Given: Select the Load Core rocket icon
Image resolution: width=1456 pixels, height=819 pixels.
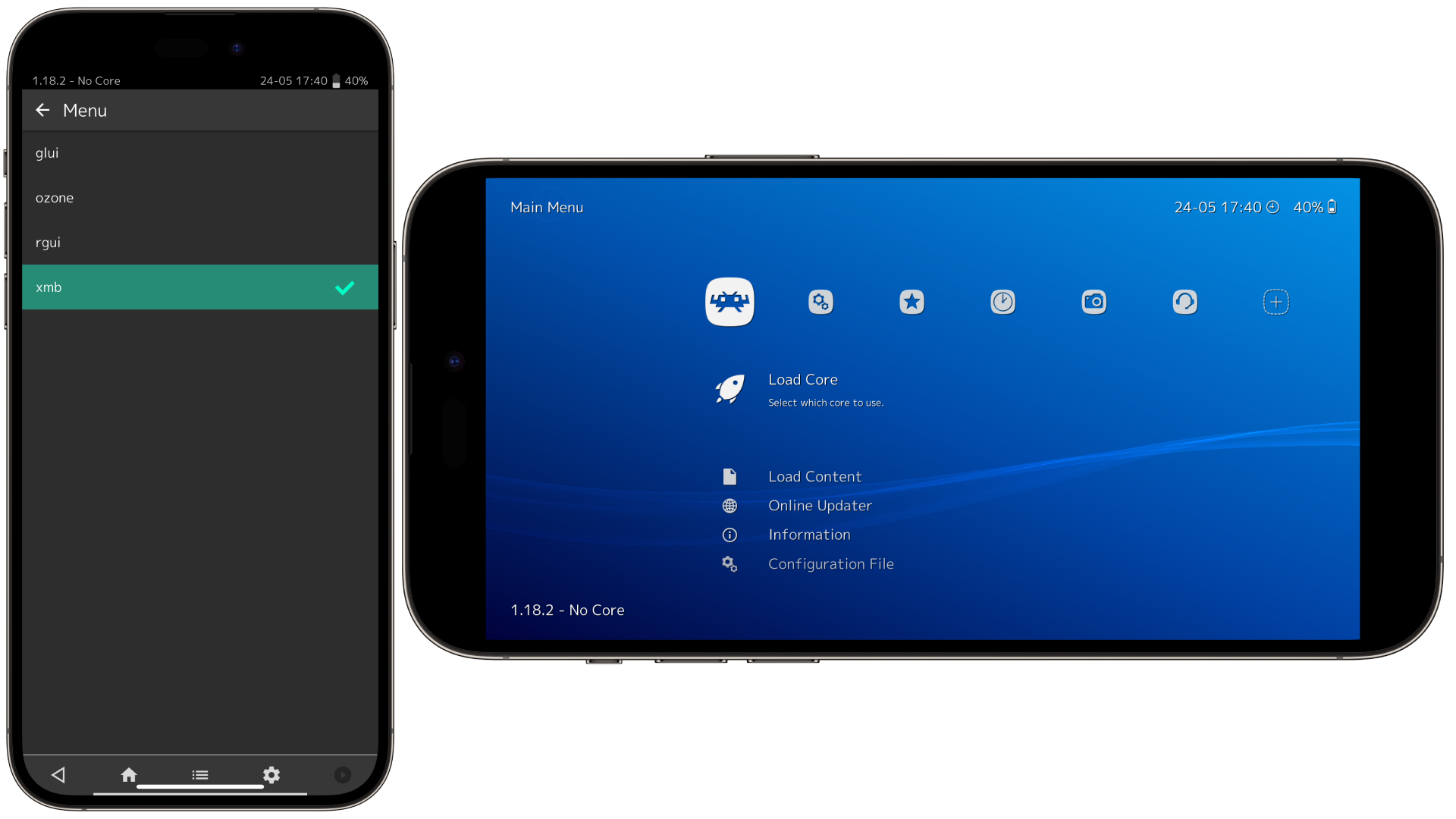Looking at the screenshot, I should tap(729, 388).
